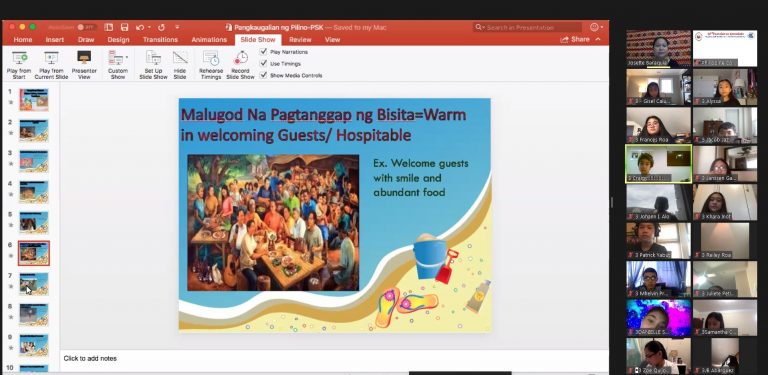
Task: Click the notes area 'Click to add notes'
Action: tap(90, 358)
